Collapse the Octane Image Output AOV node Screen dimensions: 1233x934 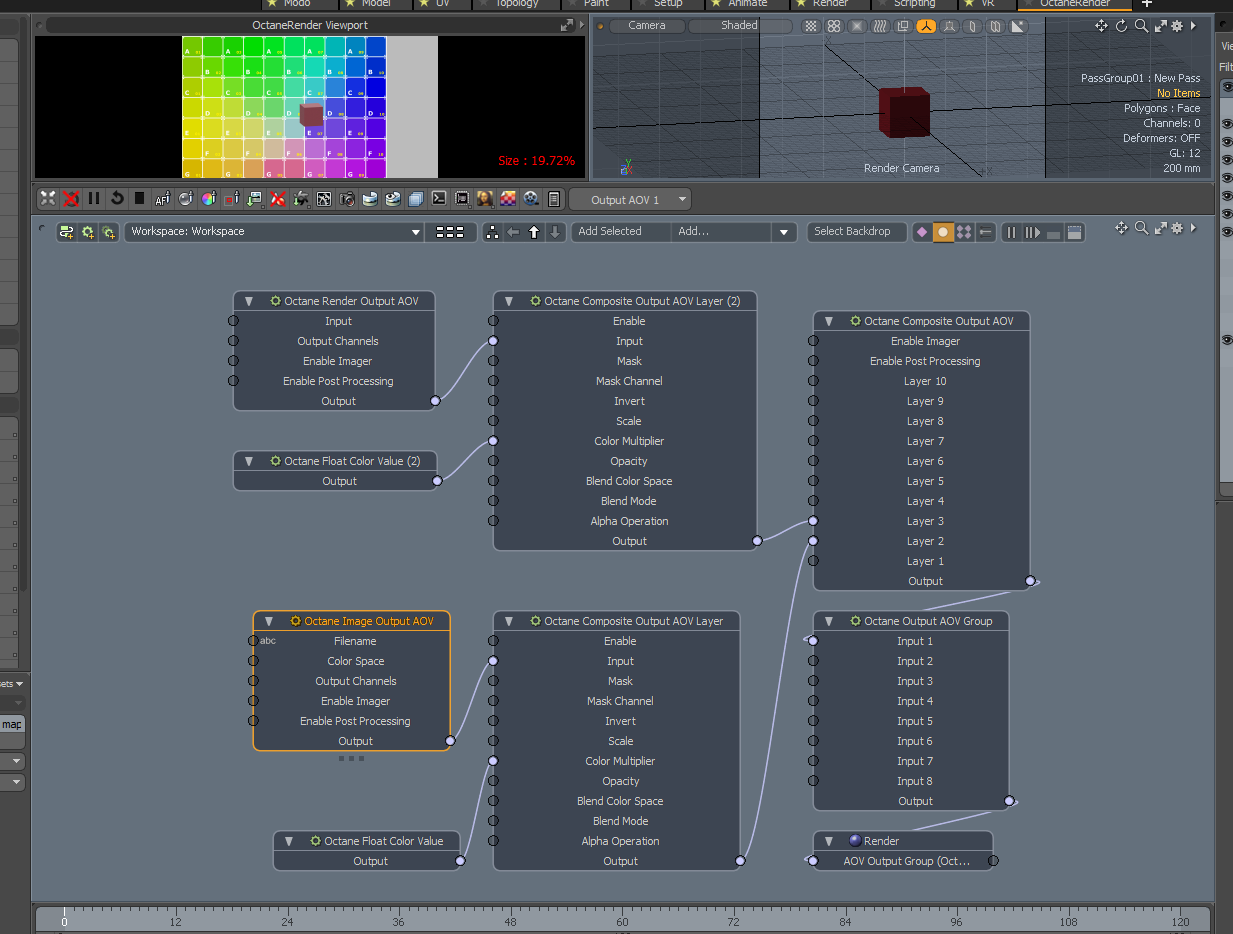[268, 621]
